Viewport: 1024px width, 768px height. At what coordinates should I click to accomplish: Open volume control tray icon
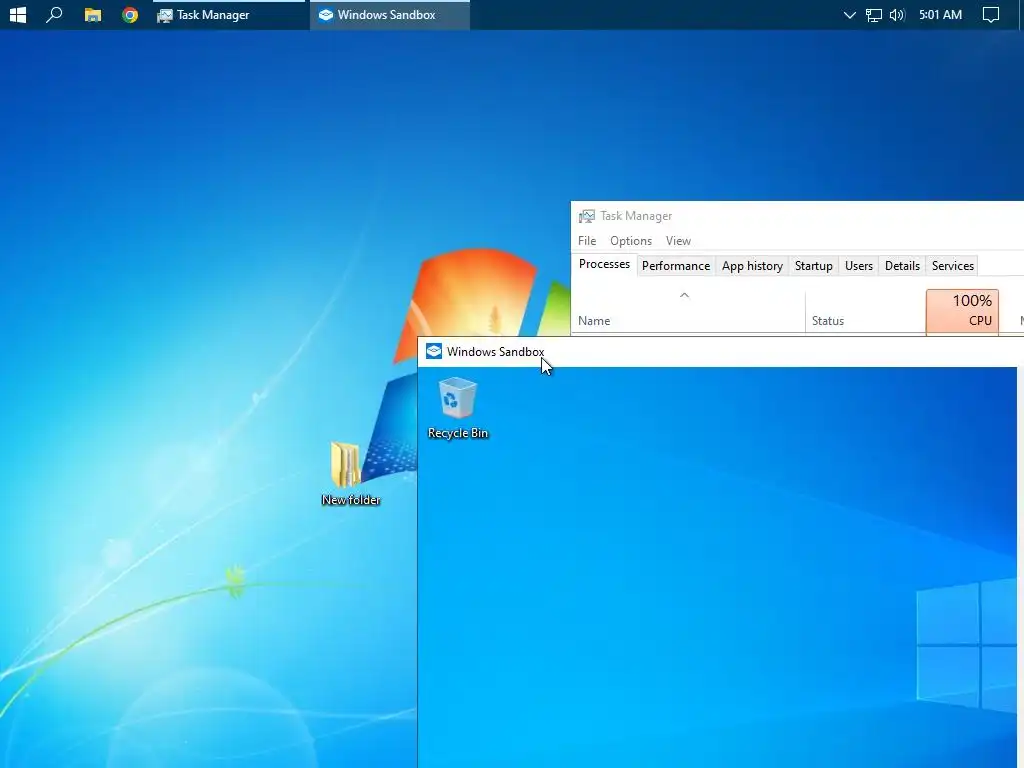point(897,14)
